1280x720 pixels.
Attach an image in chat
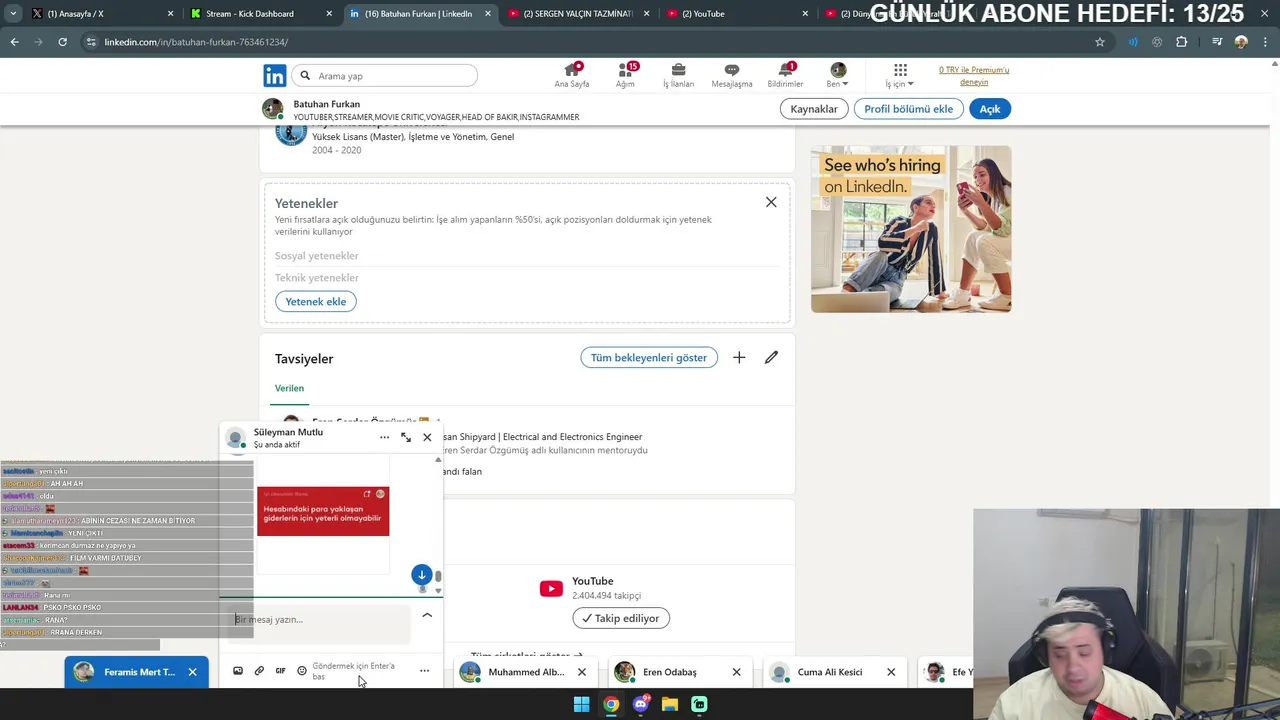[x=238, y=671]
